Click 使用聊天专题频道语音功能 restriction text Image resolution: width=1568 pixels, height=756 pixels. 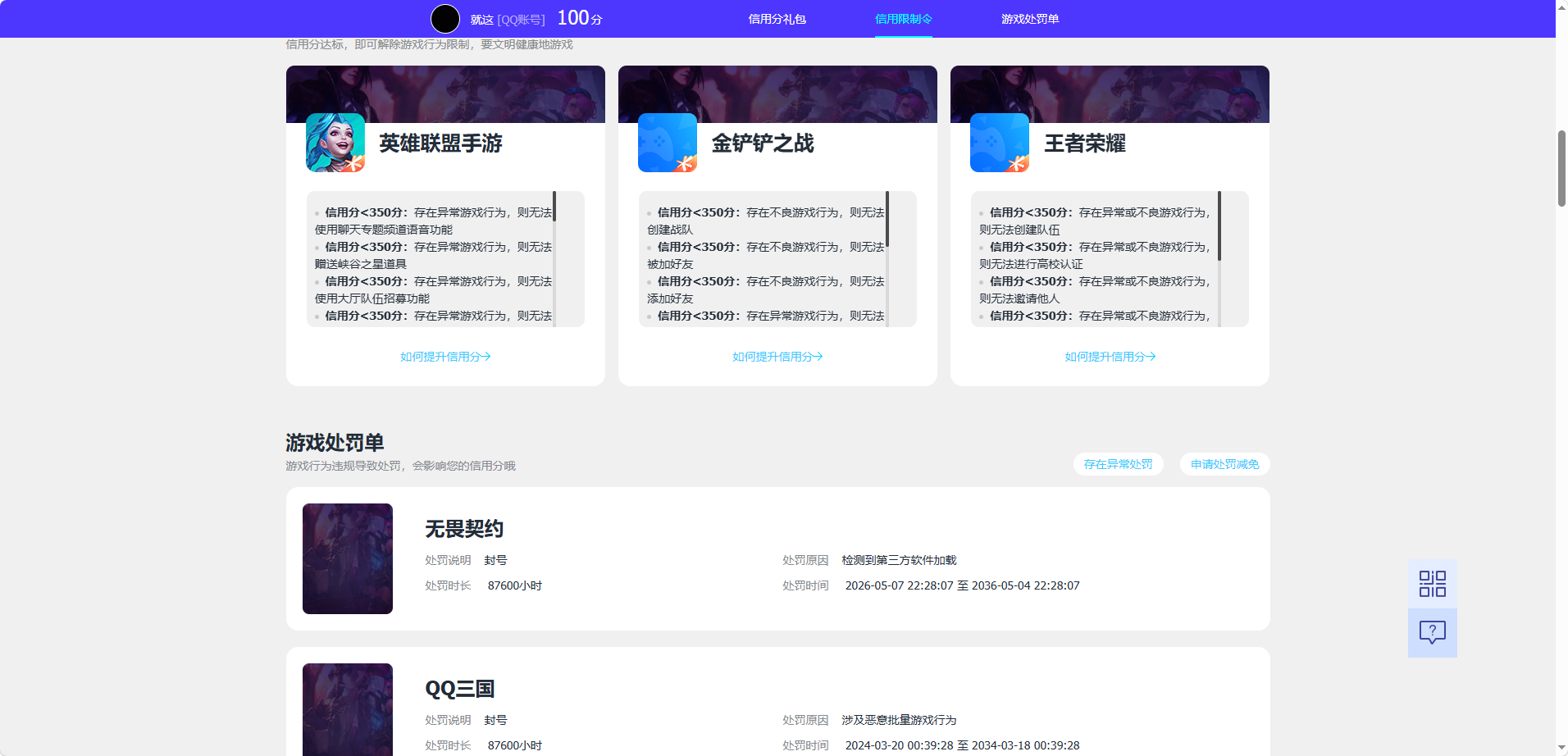click(384, 230)
